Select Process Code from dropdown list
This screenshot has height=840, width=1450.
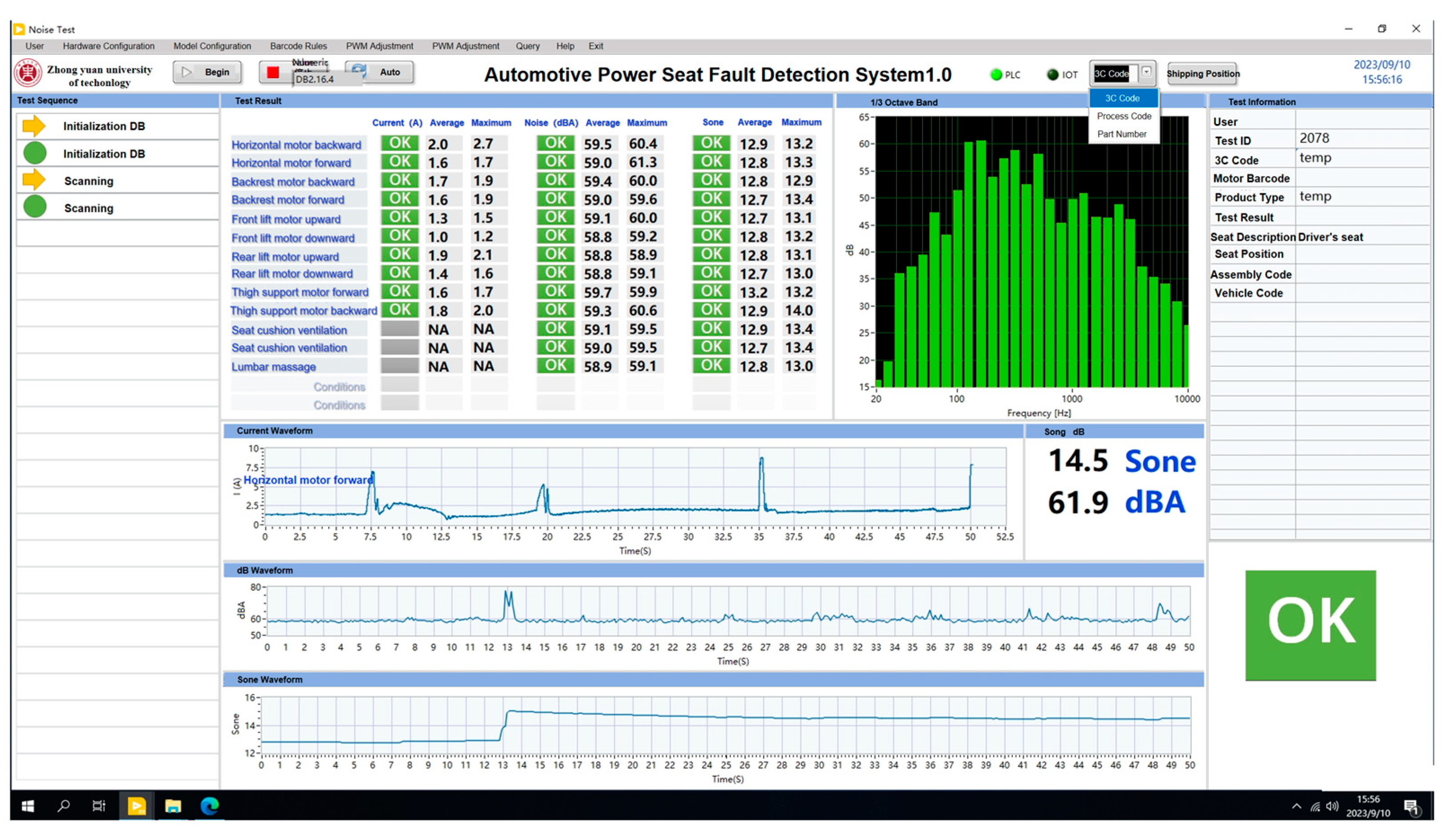tap(1124, 116)
